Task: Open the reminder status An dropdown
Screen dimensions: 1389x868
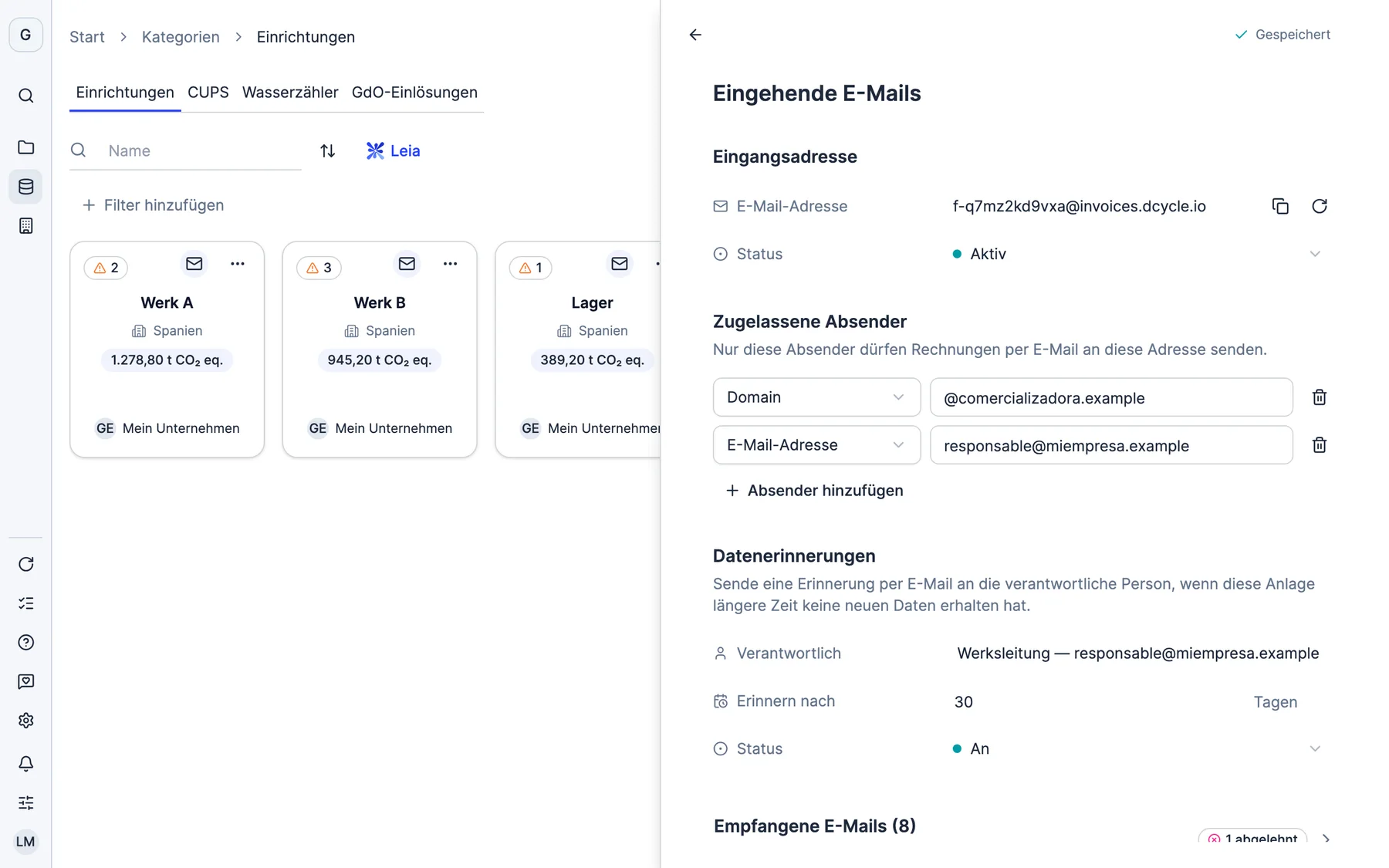Action: tap(1137, 748)
